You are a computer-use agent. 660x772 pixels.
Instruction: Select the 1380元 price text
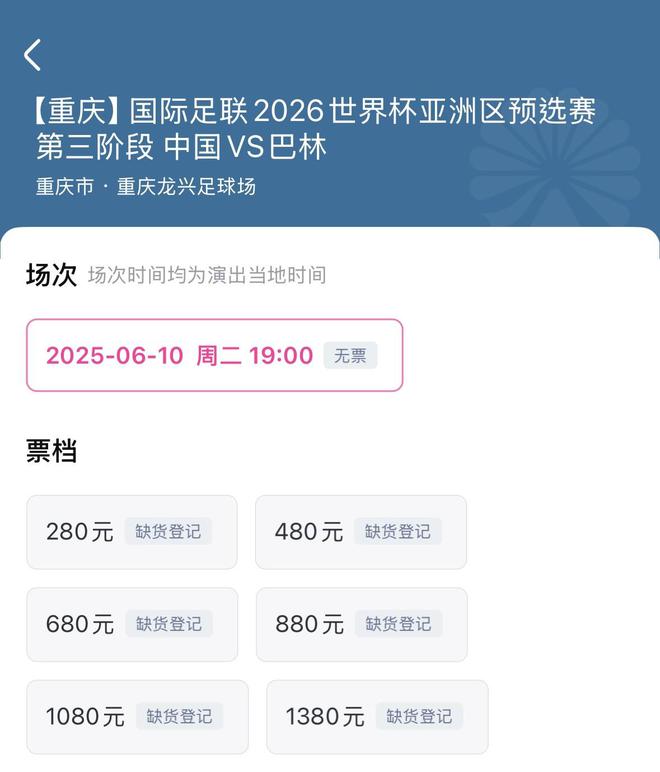(x=325, y=716)
